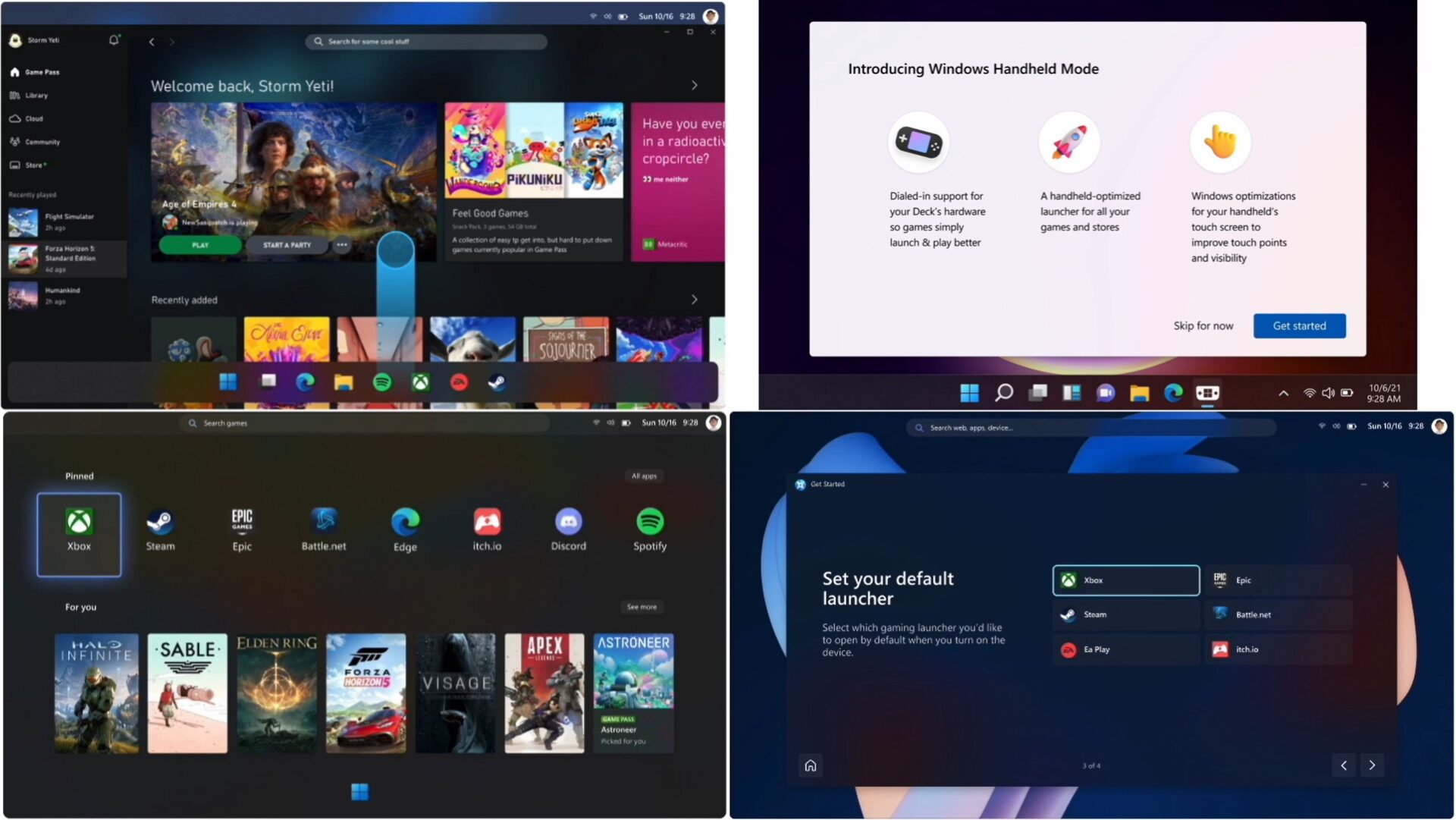This screenshot has width=1456, height=820.
Task: Navigate to Library in Xbox sidebar
Action: coord(35,95)
